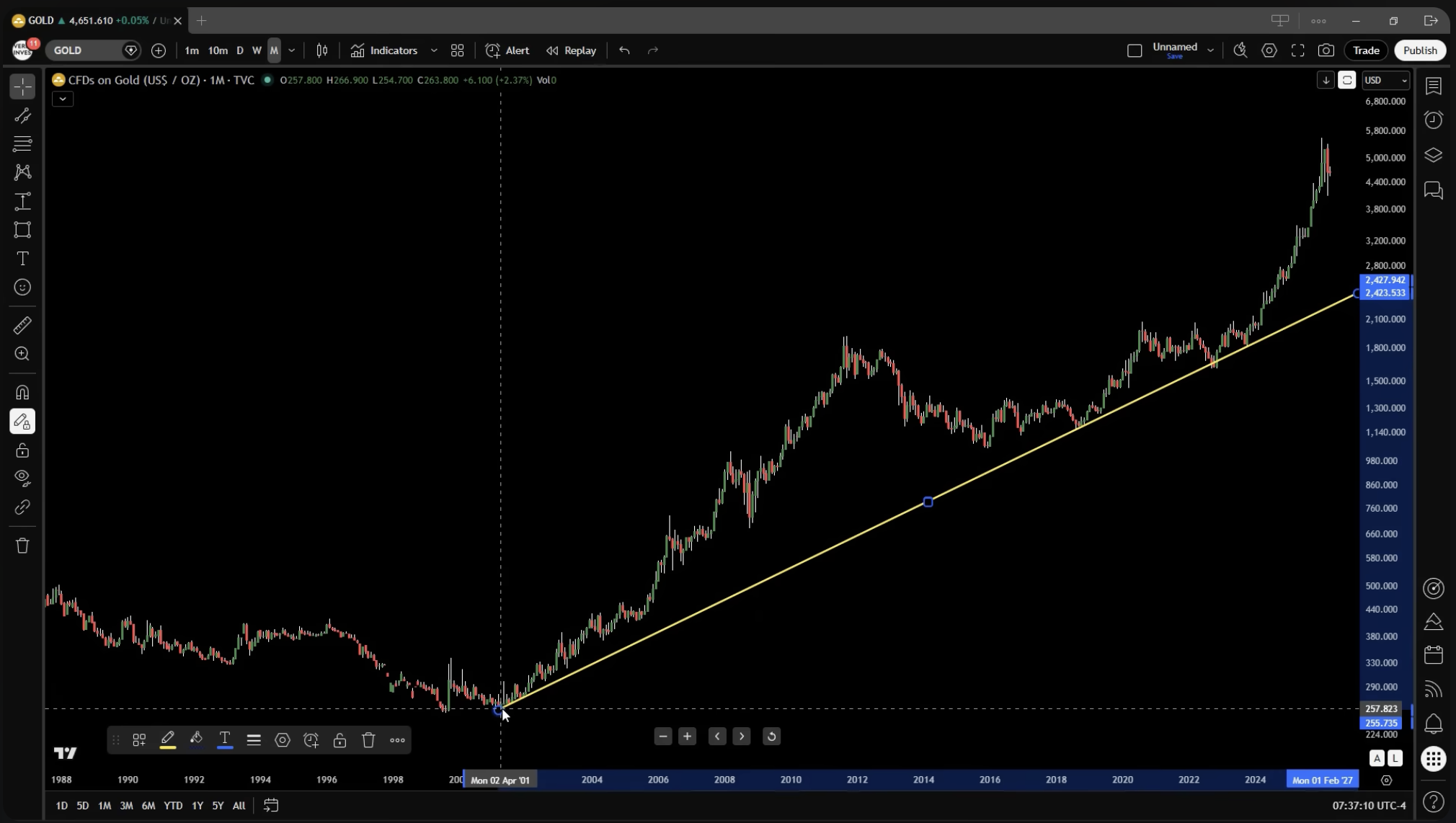Take a chart snapshot with the camera icon

pyautogui.click(x=1326, y=50)
